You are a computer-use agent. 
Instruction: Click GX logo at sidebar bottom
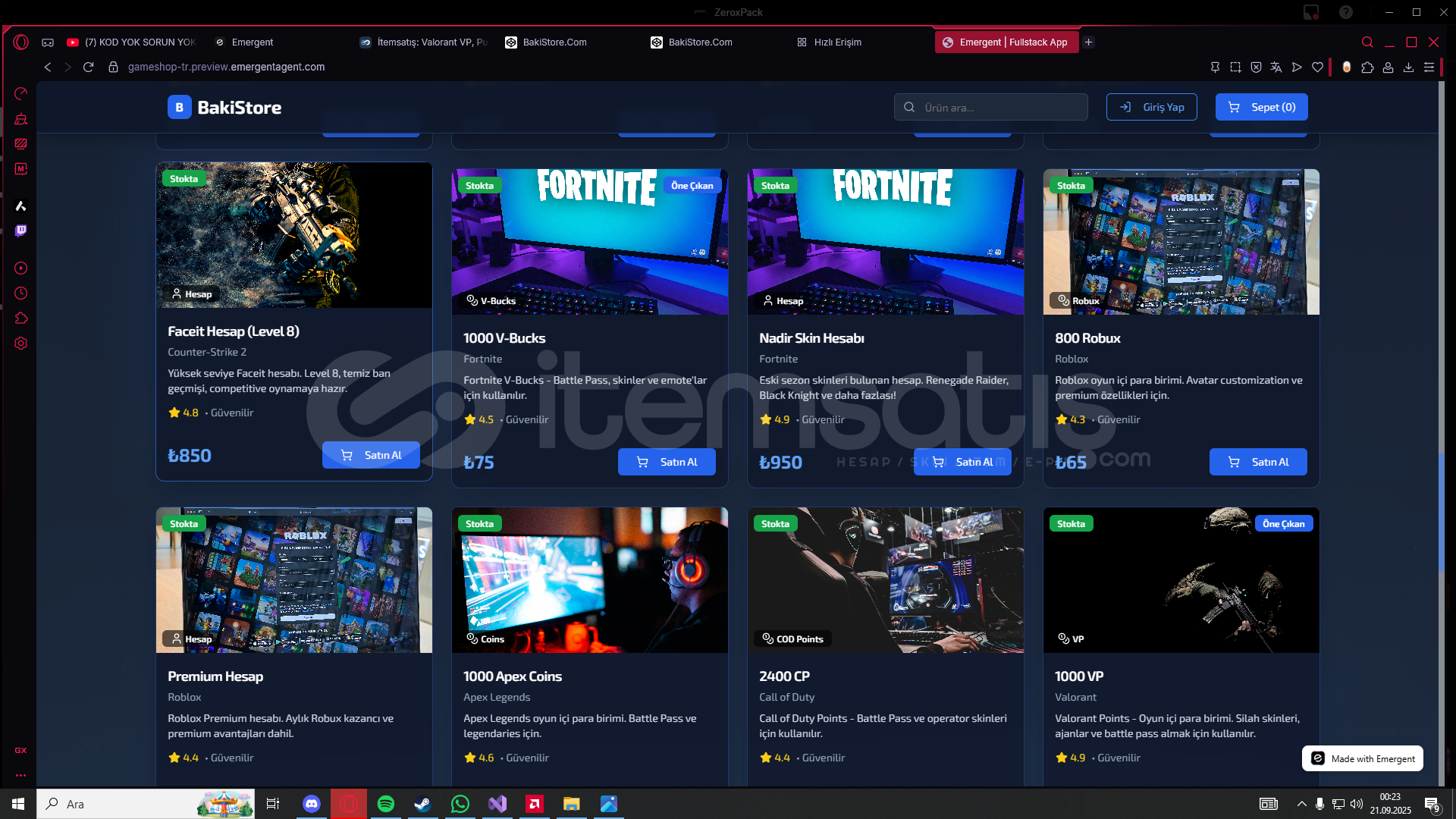(20, 750)
